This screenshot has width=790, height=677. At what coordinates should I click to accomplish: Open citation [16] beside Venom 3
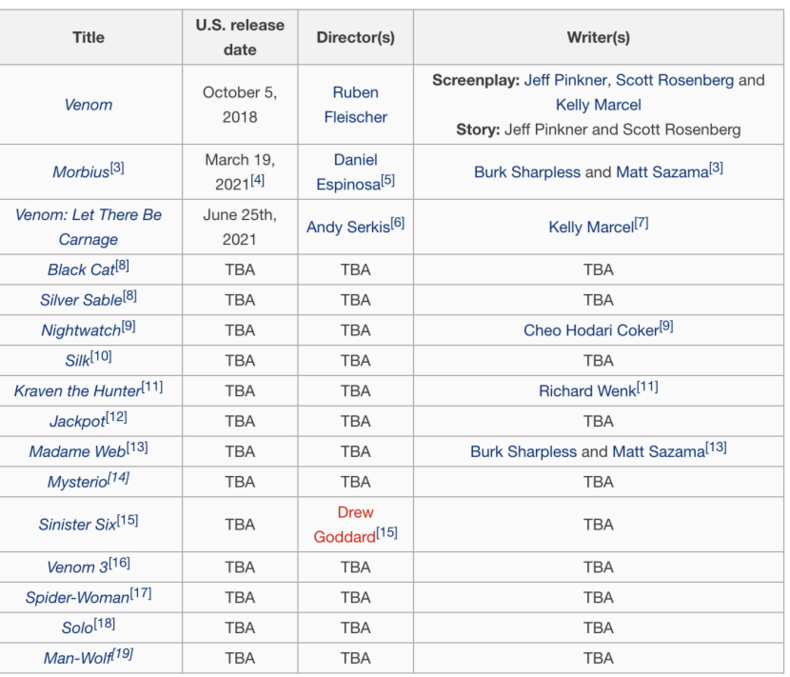tap(119, 563)
